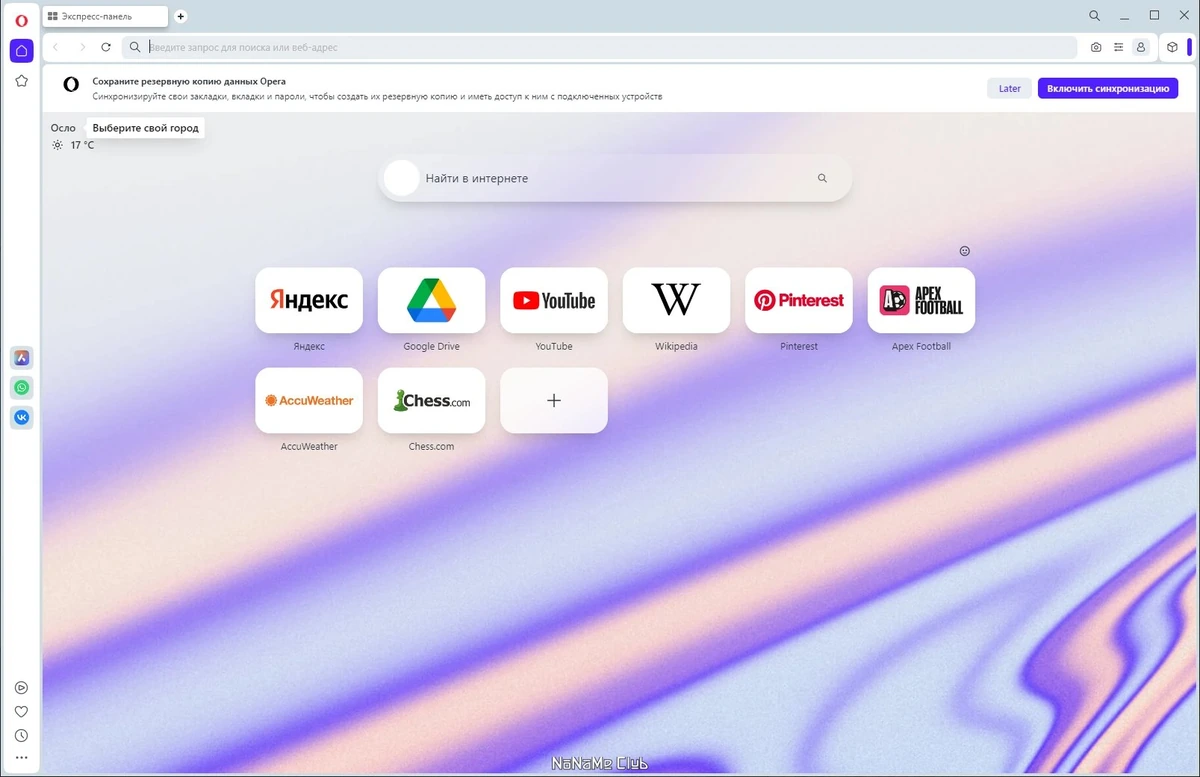
Task: Click the smiley feedback icon above tiles
Action: (965, 251)
